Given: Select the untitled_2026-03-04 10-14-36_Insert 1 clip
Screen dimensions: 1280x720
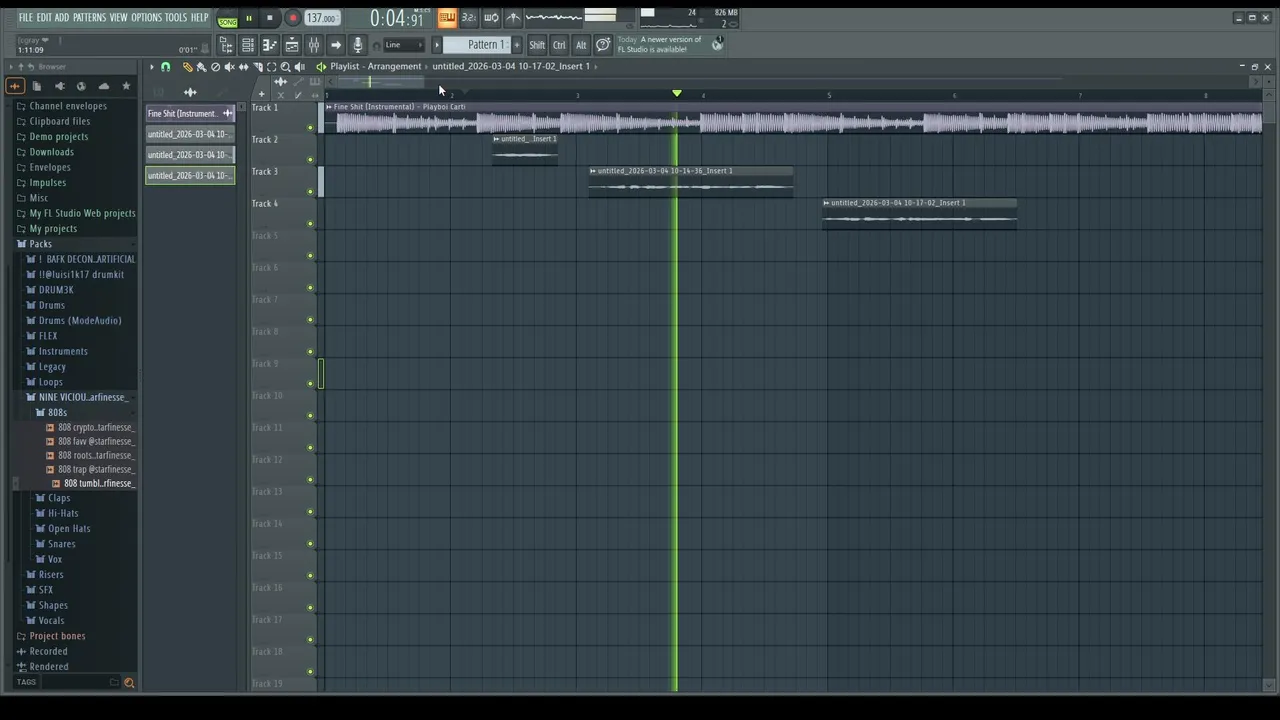Looking at the screenshot, I should 690,181.
